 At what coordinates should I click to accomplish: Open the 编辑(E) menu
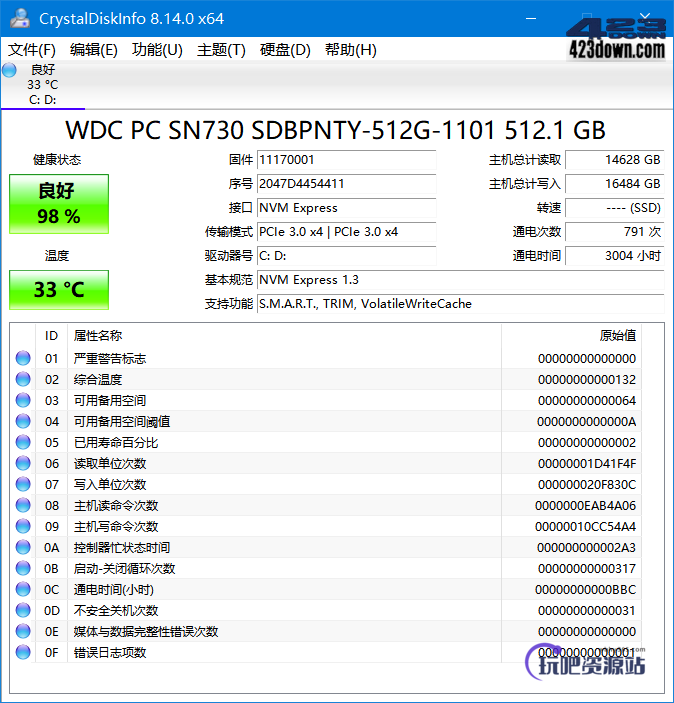93,50
